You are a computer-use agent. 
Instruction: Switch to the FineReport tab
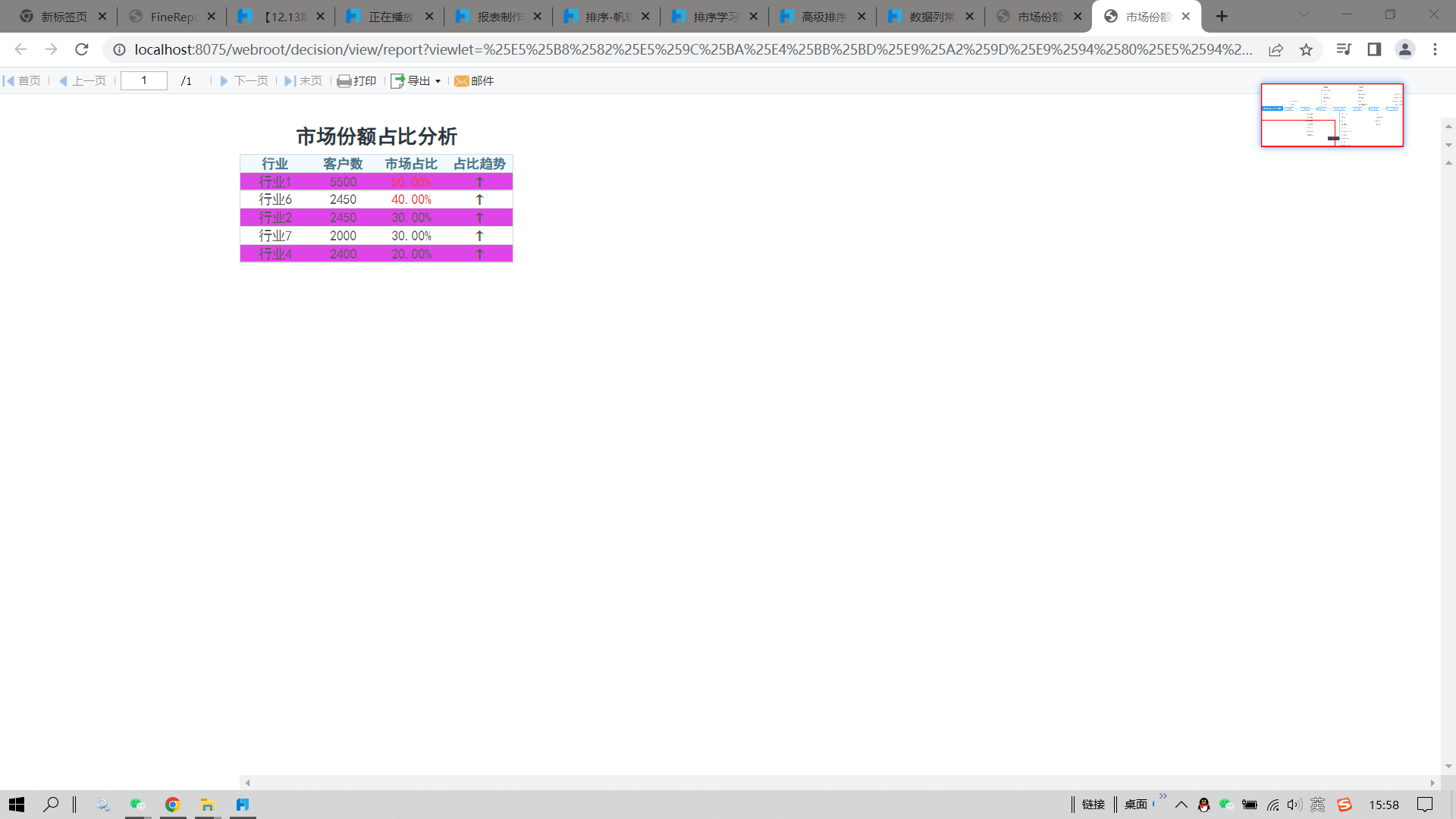172,17
